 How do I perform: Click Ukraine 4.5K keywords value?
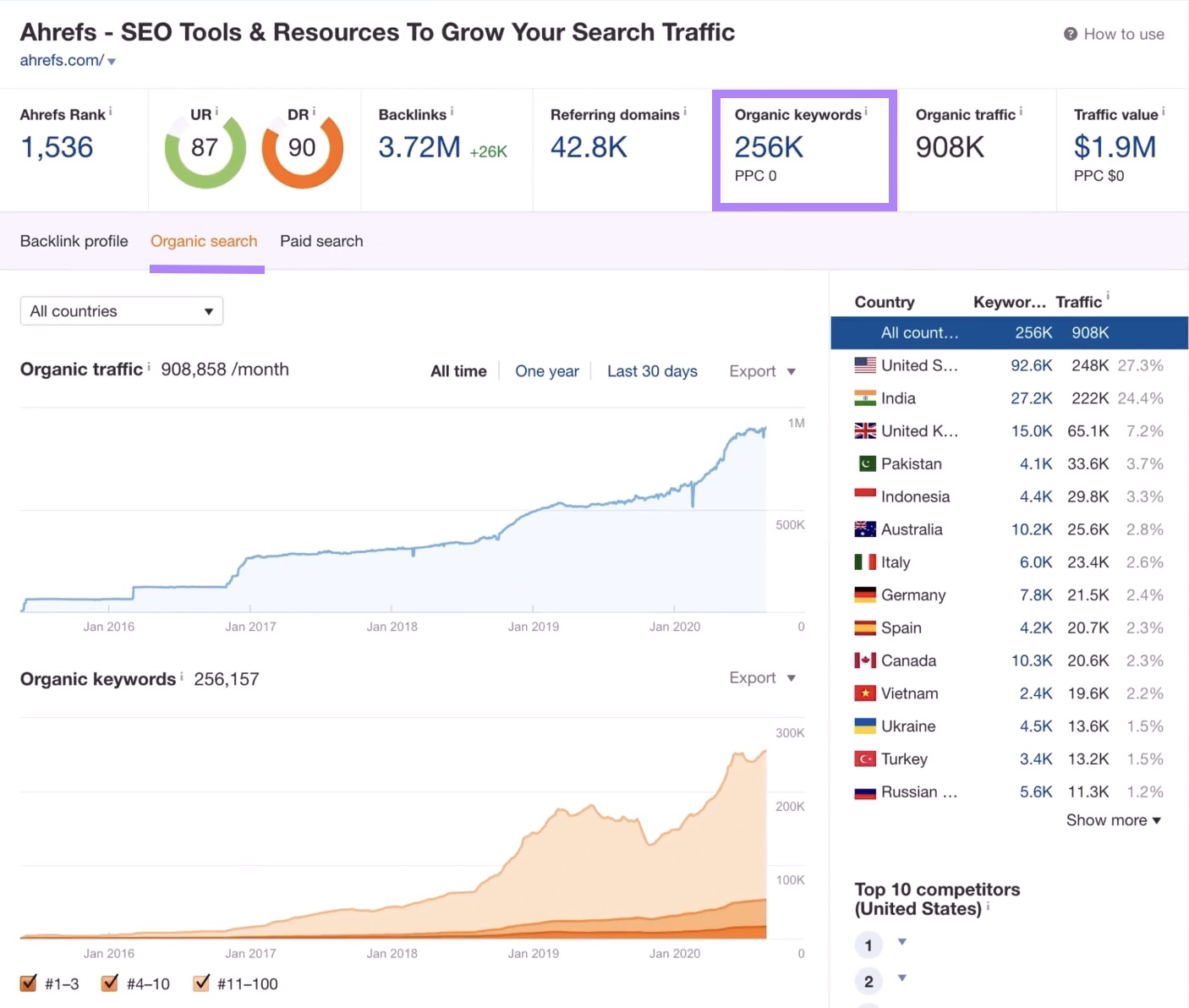tap(1036, 726)
